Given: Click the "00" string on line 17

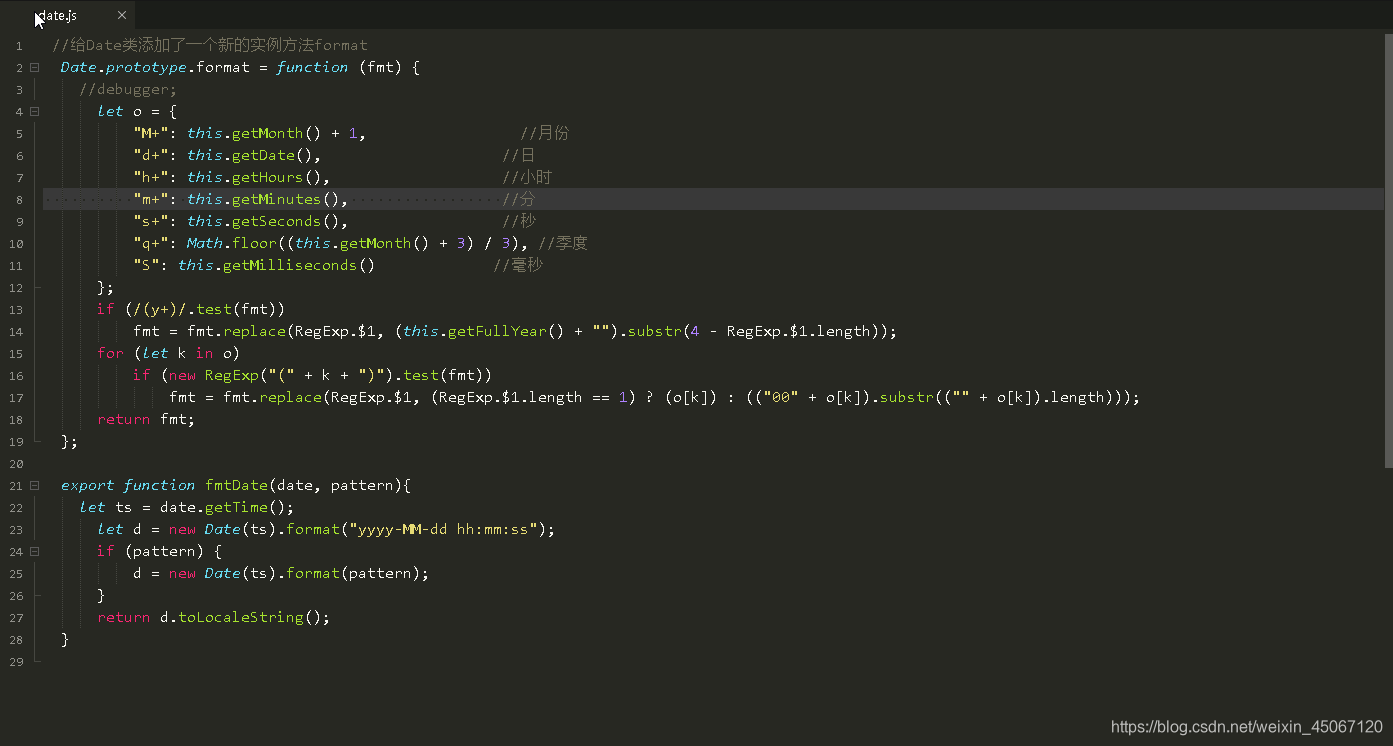Looking at the screenshot, I should click(780, 398).
